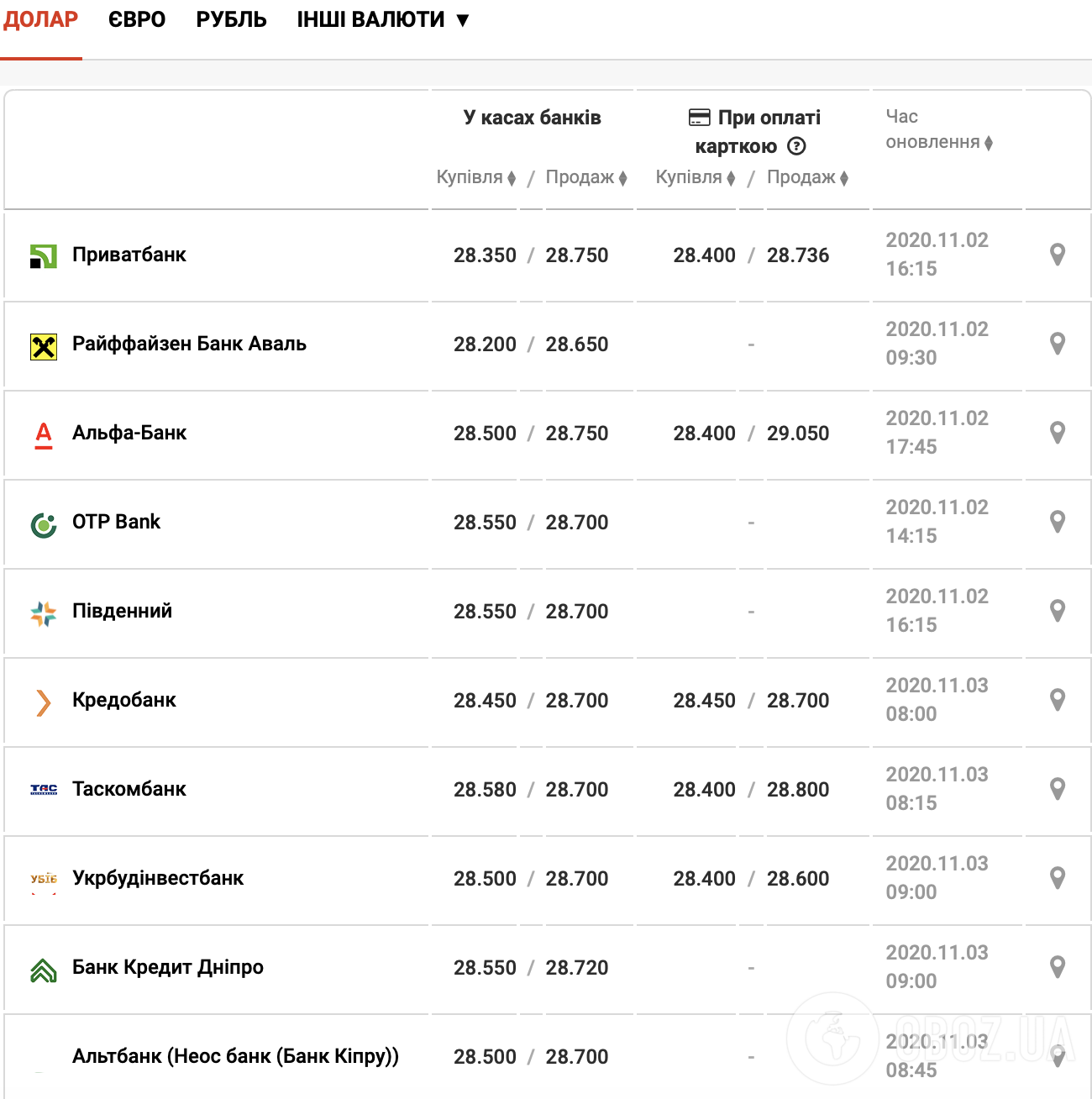This screenshot has height=1099, width=1092.
Task: Click Кредобанк update time 2020.11.03 08:00
Action: pyautogui.click(x=937, y=700)
